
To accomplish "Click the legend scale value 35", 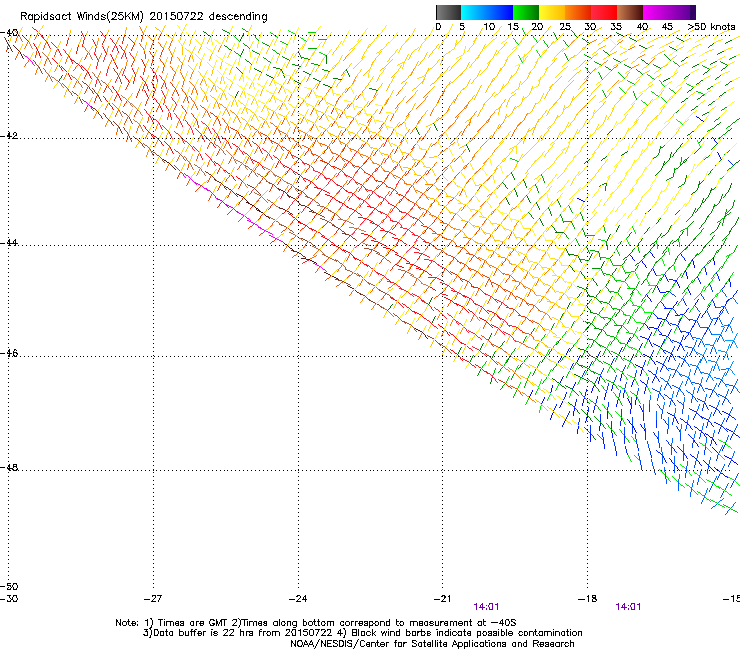I will point(616,27).
